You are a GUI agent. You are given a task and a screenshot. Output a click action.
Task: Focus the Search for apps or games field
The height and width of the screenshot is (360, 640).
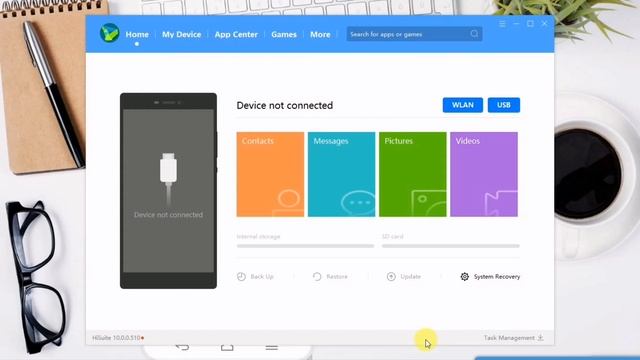tap(414, 34)
